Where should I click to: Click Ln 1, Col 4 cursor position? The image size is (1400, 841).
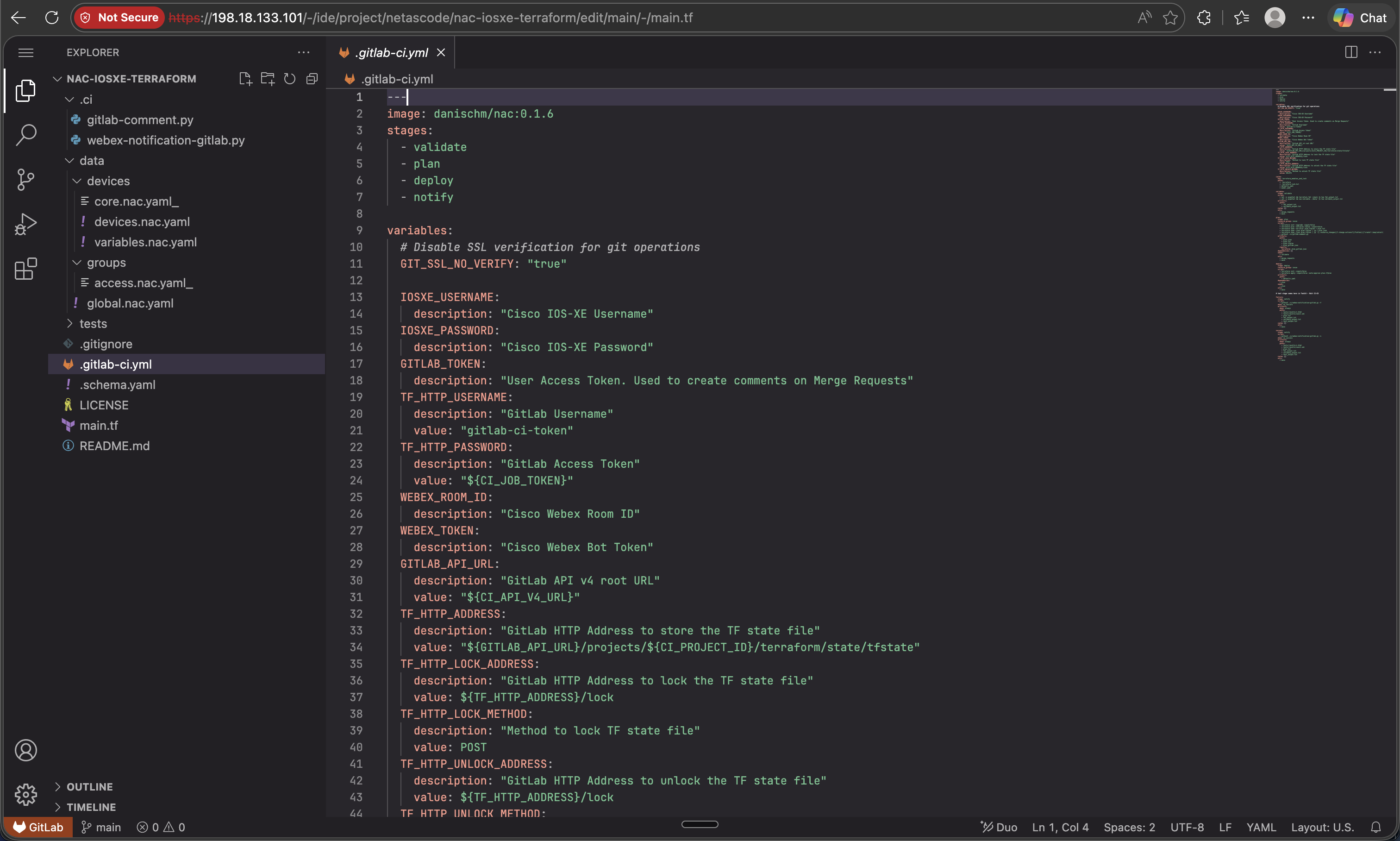tap(1060, 827)
